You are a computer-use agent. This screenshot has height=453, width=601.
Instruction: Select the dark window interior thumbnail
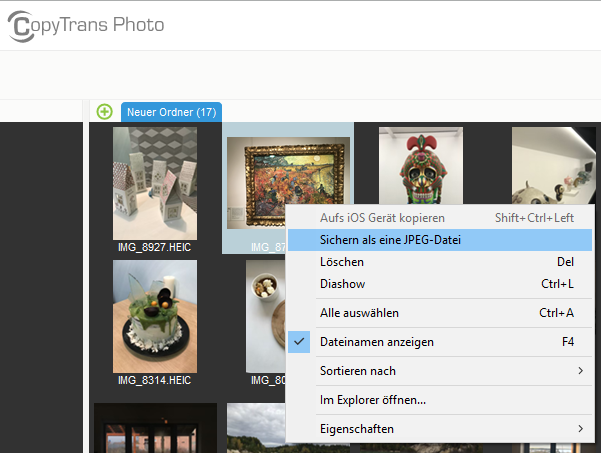155,428
